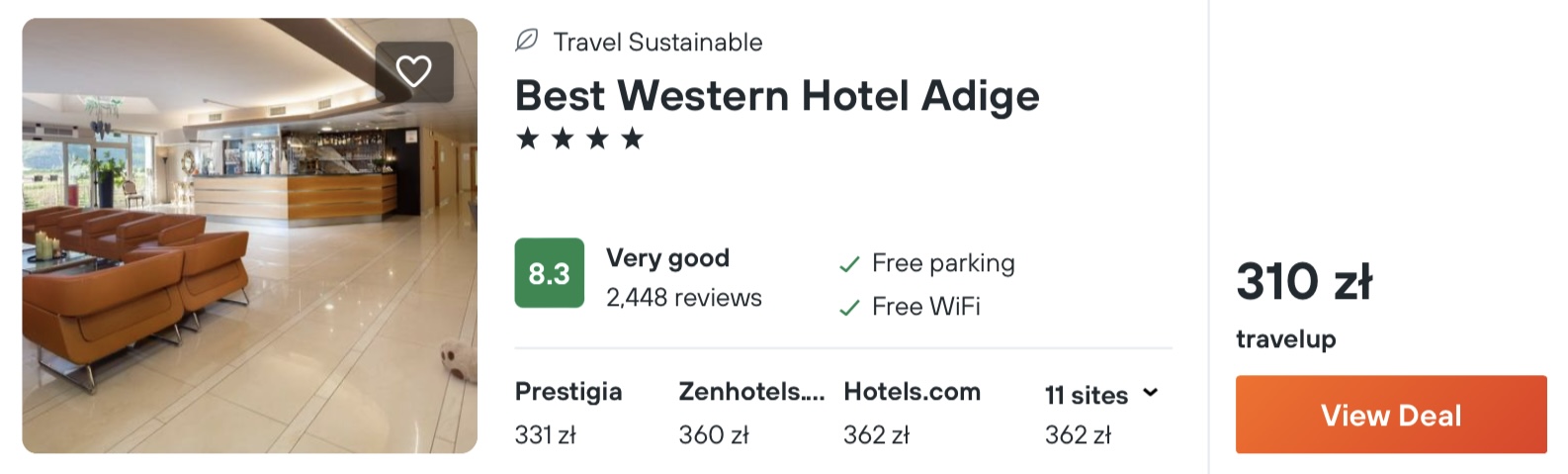Viewport: 1568px width, 474px height.
Task: Save hotel with the heart icon
Action: point(413,71)
